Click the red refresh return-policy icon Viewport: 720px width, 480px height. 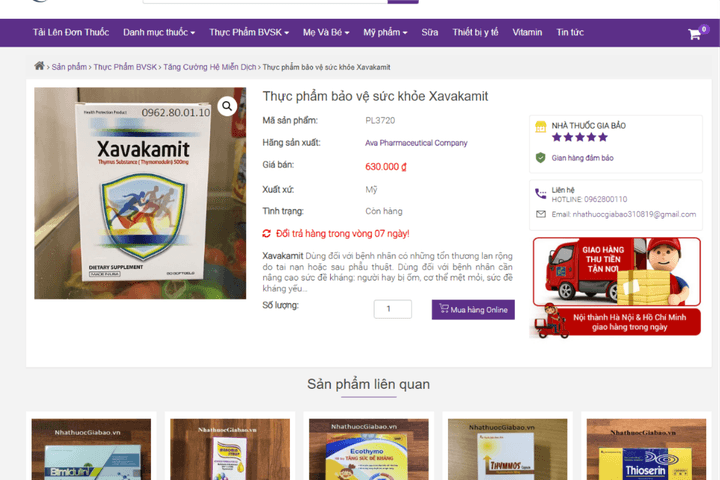point(266,233)
